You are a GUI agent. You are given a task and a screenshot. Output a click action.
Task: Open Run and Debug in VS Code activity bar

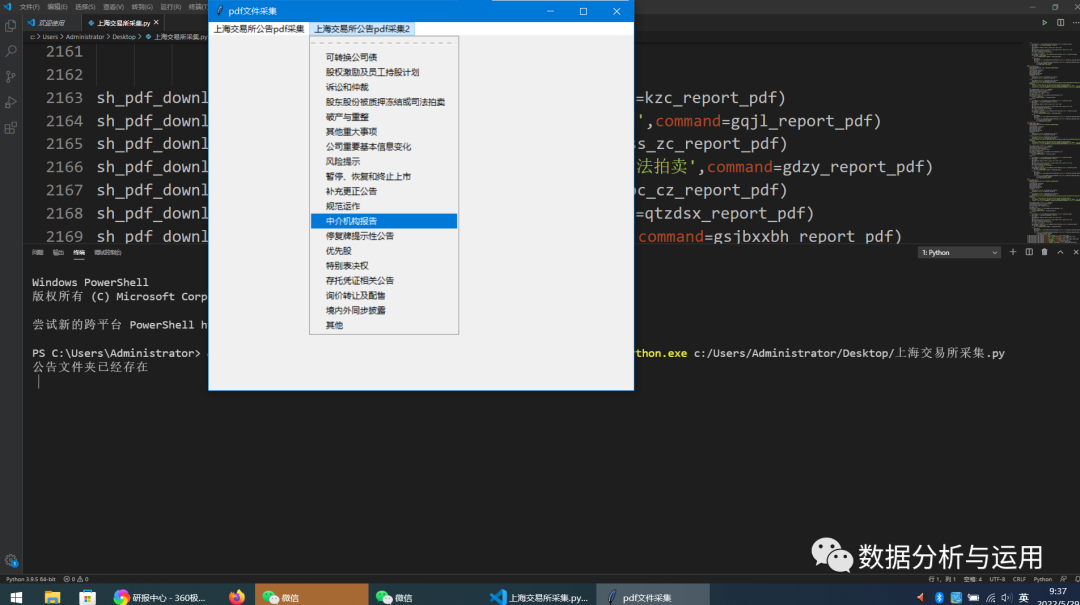click(x=10, y=102)
